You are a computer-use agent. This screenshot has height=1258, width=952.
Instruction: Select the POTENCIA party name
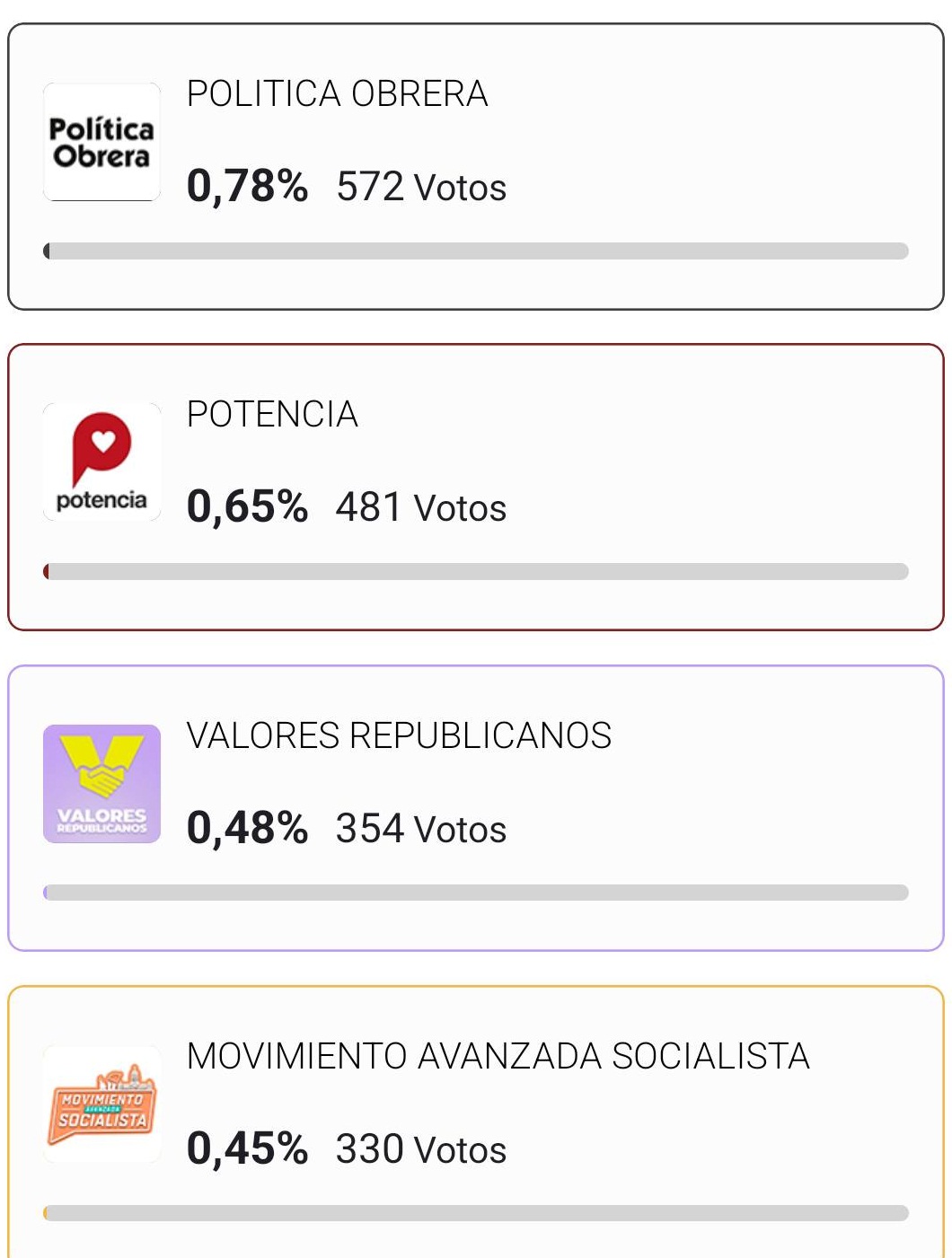point(272,415)
